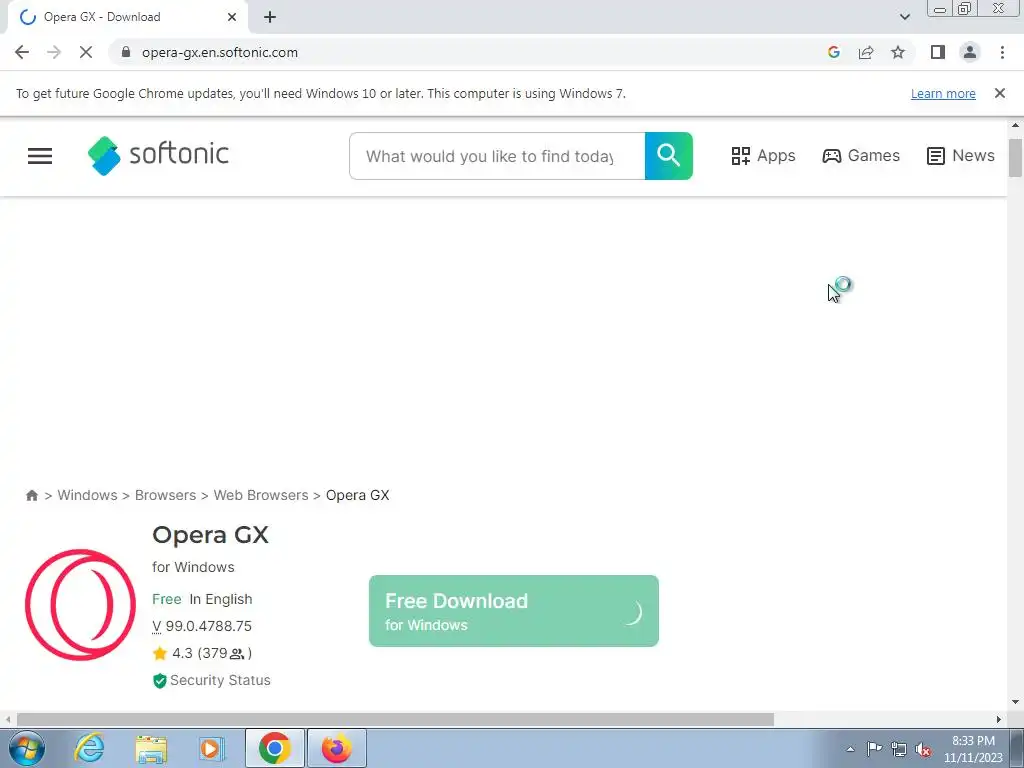Bookmark this page with the star
The height and width of the screenshot is (768, 1024).
[898, 52]
